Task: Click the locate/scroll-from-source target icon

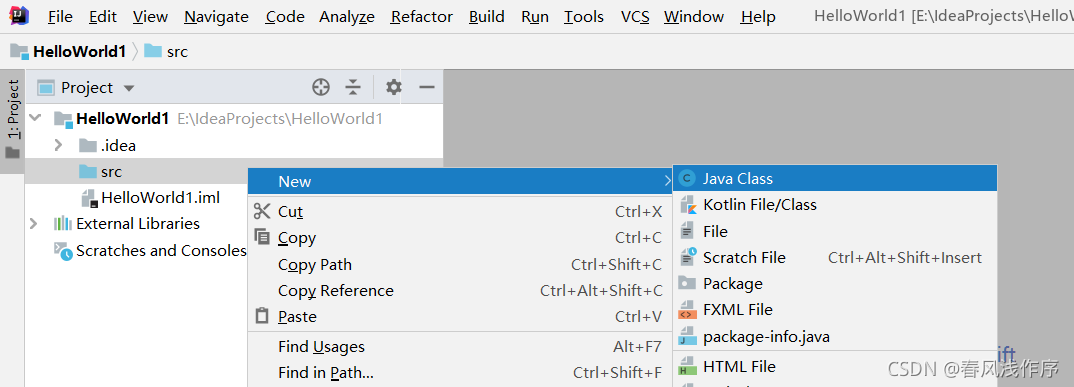Action: pos(321,87)
